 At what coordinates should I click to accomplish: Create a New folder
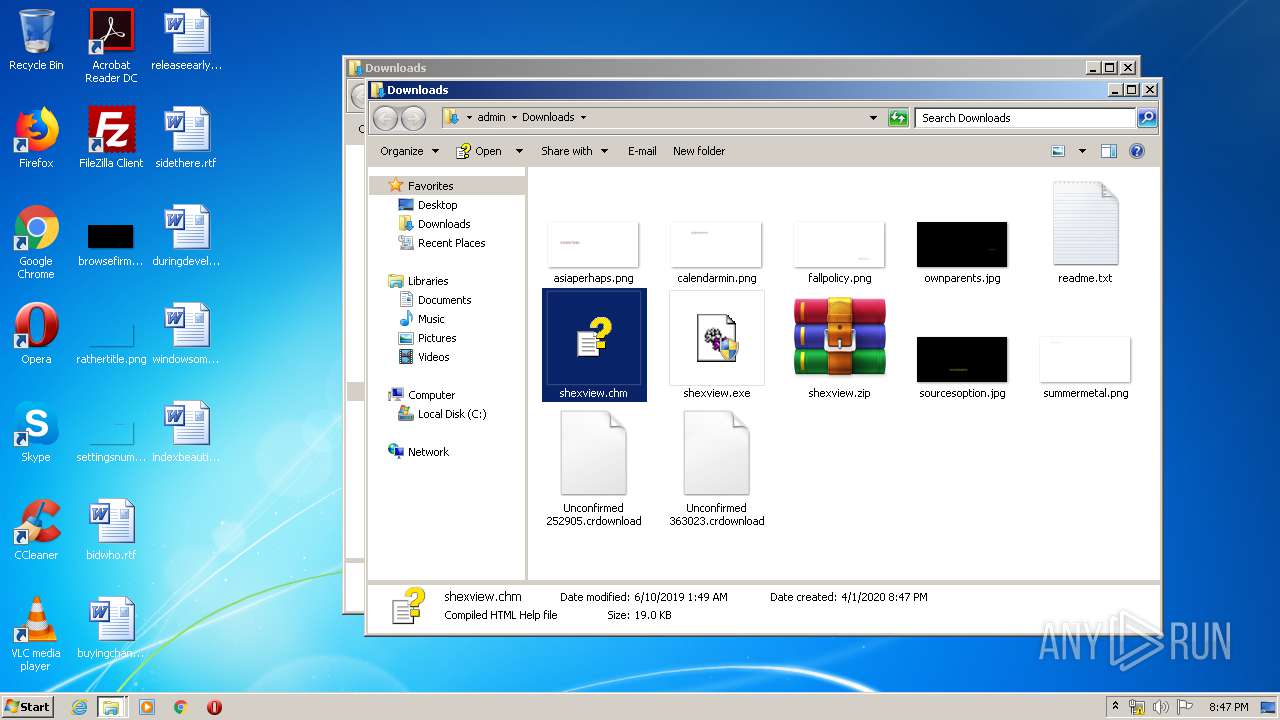tap(699, 151)
